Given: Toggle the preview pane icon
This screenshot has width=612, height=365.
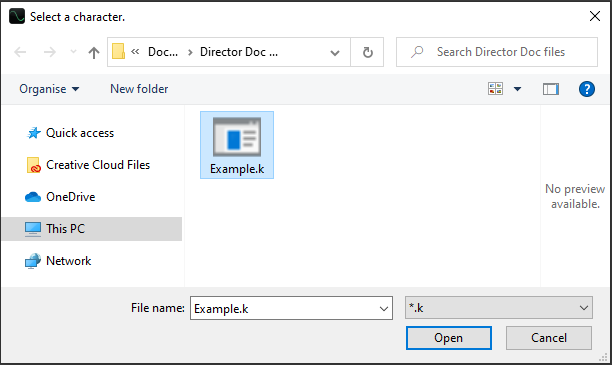Looking at the screenshot, I should (x=550, y=89).
